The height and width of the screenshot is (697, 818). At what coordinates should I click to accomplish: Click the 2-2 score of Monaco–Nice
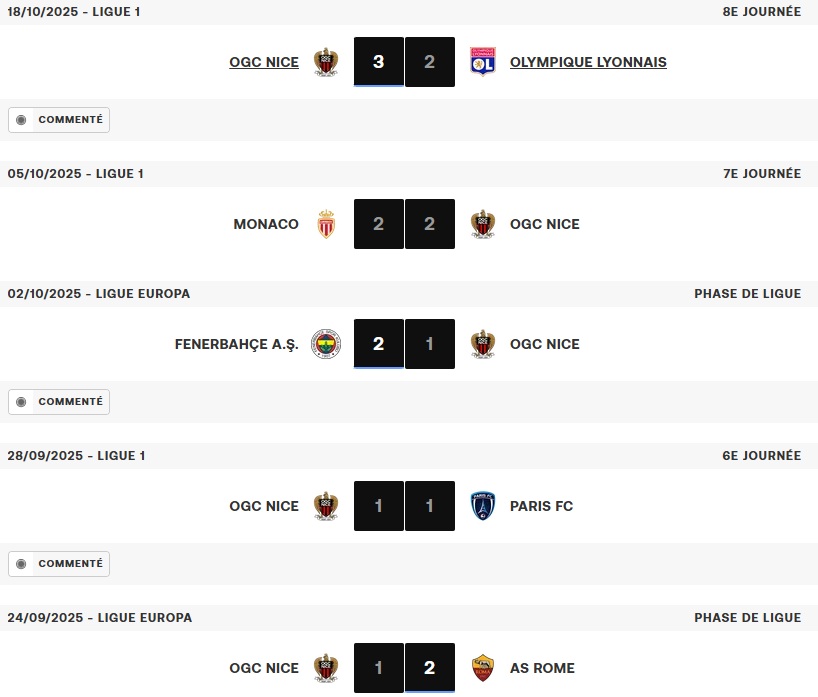[x=404, y=224]
